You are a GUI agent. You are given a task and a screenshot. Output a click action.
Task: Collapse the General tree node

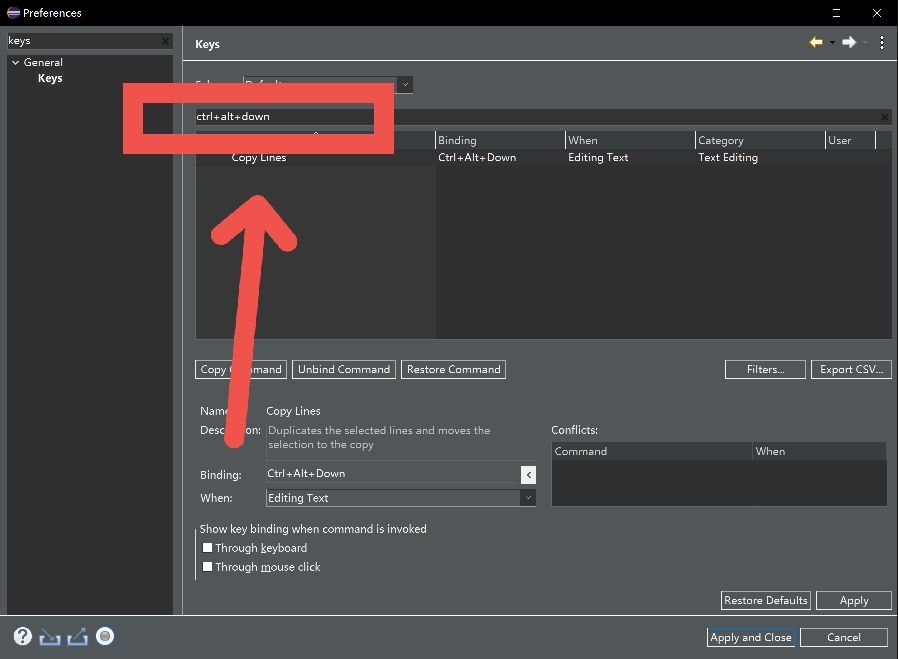point(14,62)
